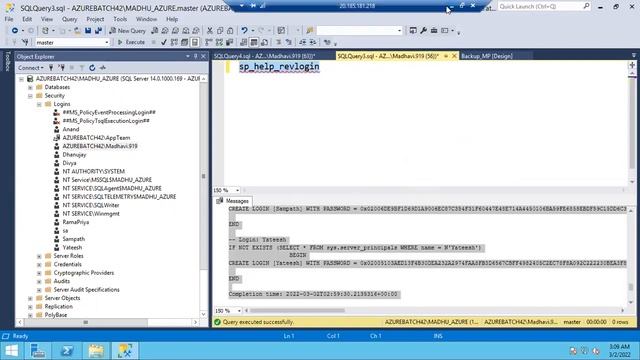Open the Query menu

[x=69, y=19]
